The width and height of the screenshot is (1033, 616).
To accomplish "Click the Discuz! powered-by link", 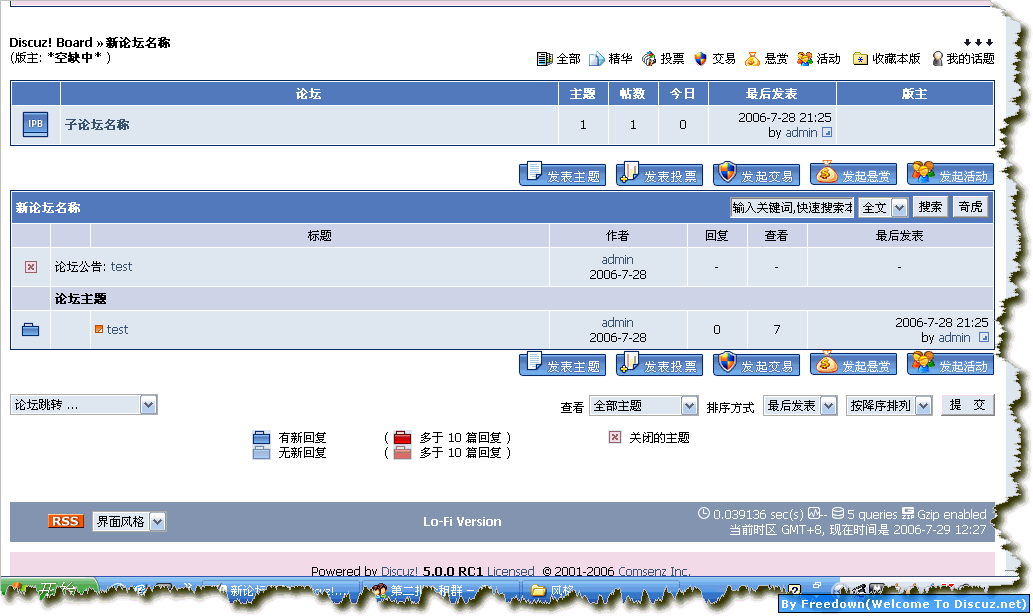I will (x=399, y=571).
